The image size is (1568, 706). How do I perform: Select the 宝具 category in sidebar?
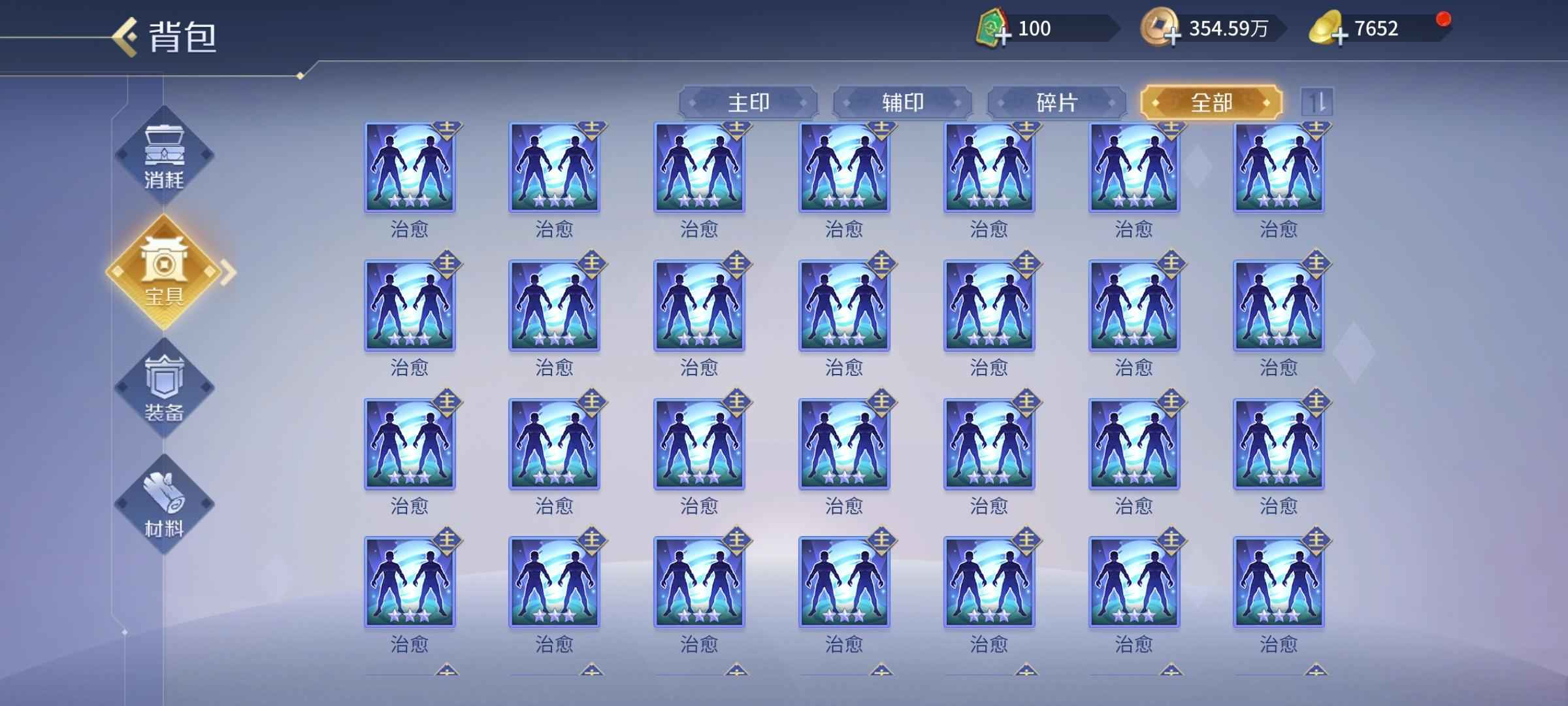164,272
